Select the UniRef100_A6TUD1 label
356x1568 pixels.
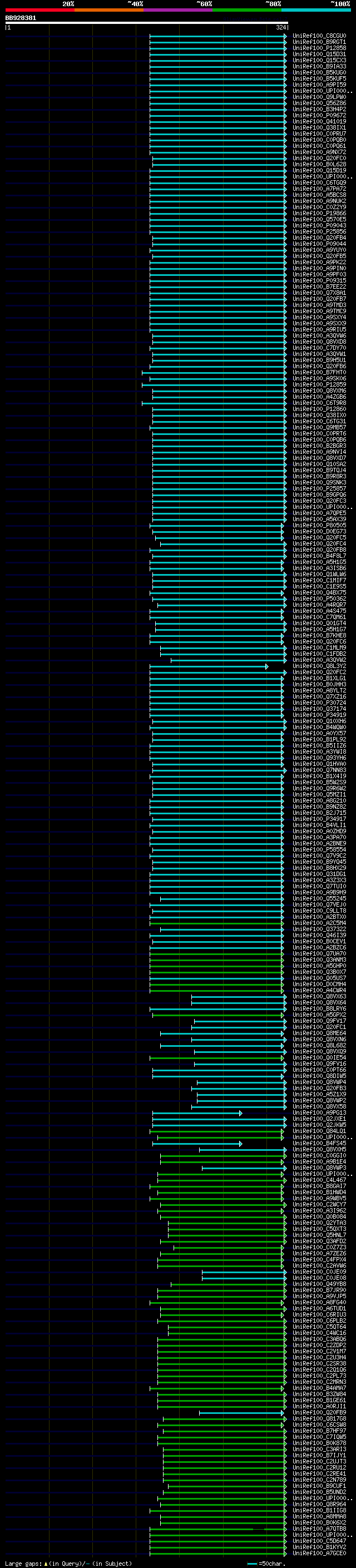coord(319,1308)
